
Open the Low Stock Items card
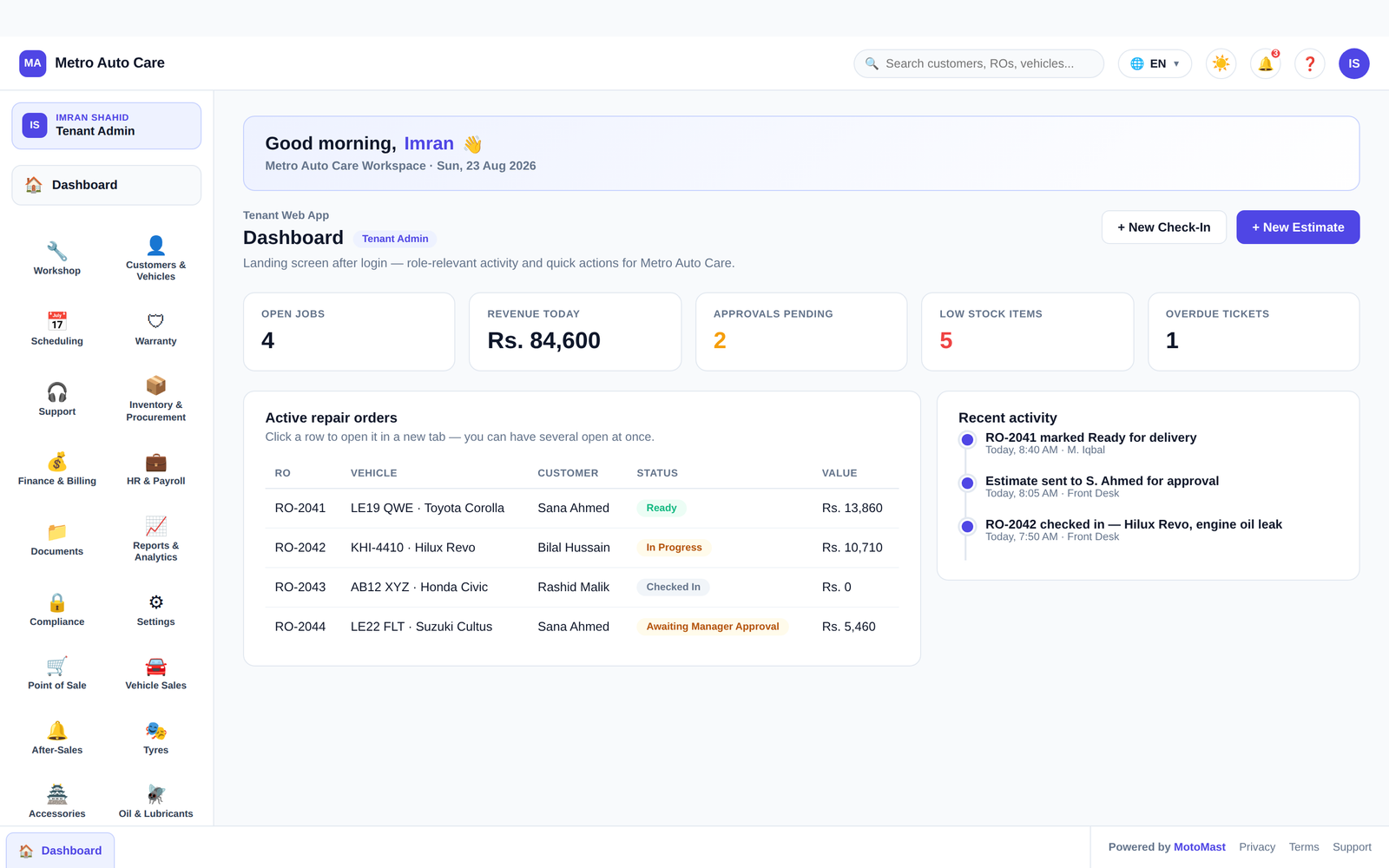tap(1028, 332)
